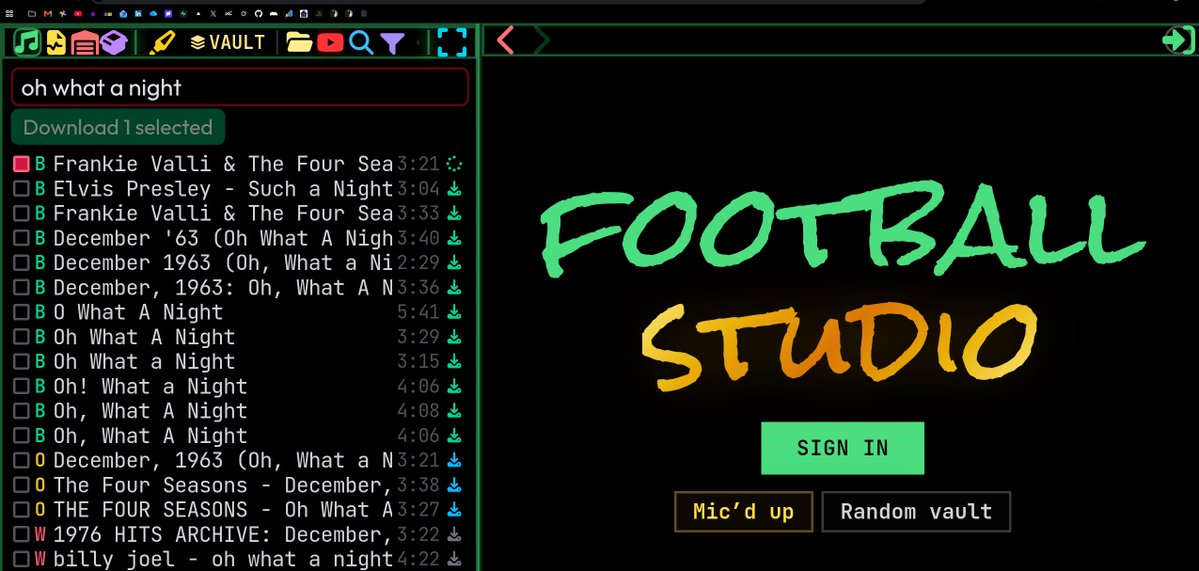
Task: Click the green sign-in arrow icon
Action: (1178, 40)
